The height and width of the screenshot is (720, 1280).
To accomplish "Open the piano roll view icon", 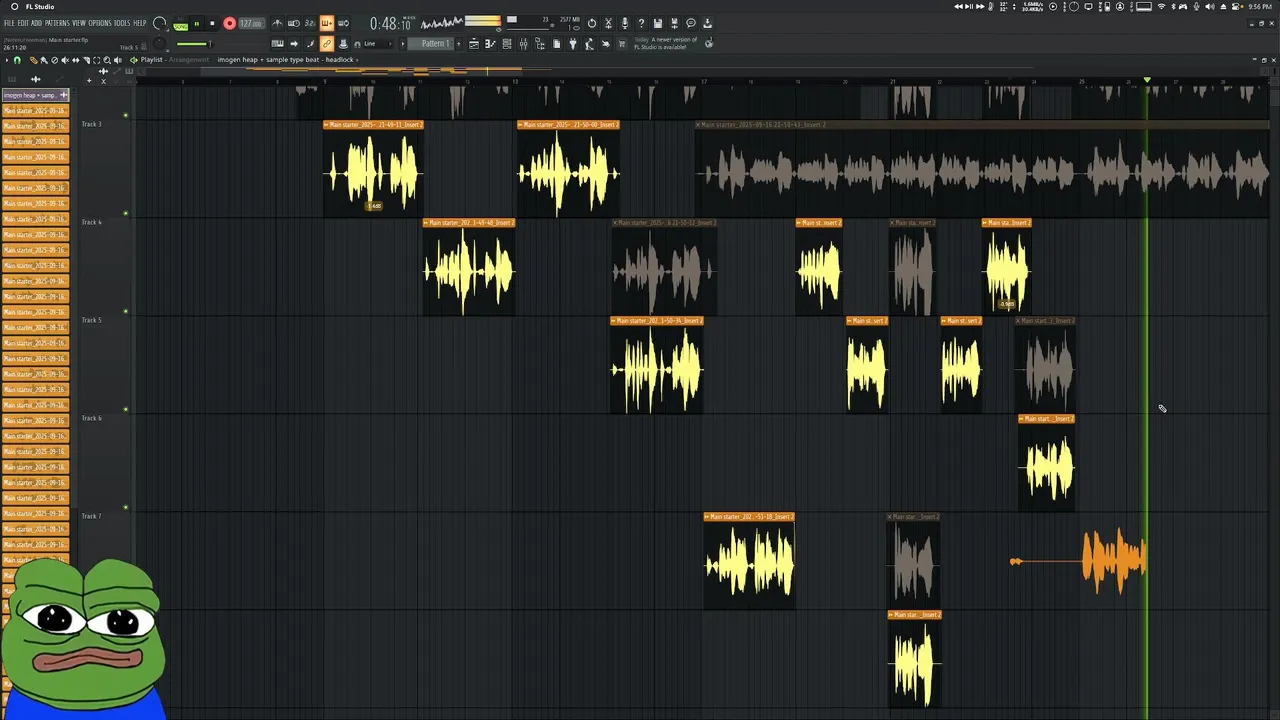I will click(490, 44).
